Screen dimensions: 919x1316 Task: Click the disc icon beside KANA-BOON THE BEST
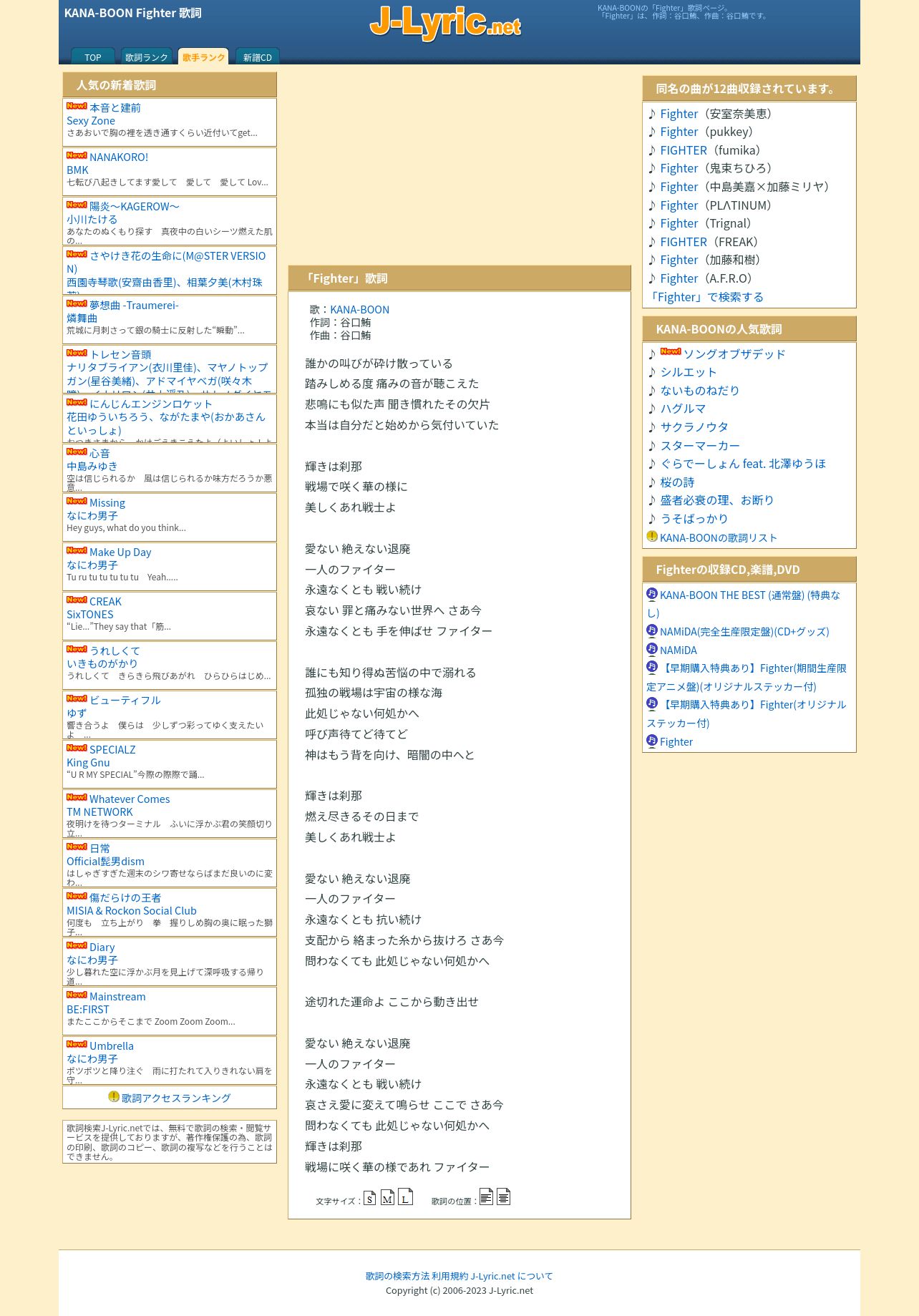652,594
